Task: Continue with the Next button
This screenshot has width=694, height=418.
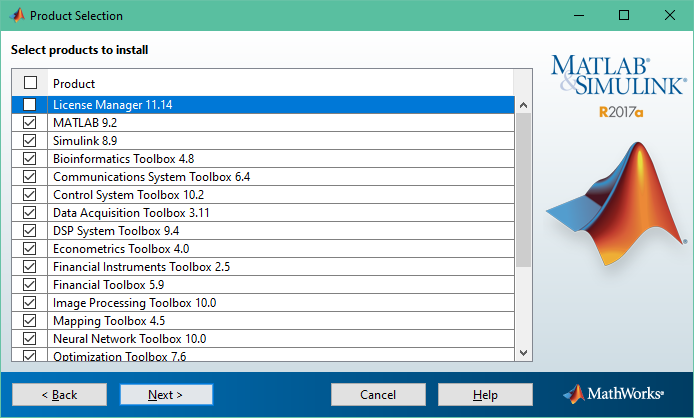Action: [166, 395]
